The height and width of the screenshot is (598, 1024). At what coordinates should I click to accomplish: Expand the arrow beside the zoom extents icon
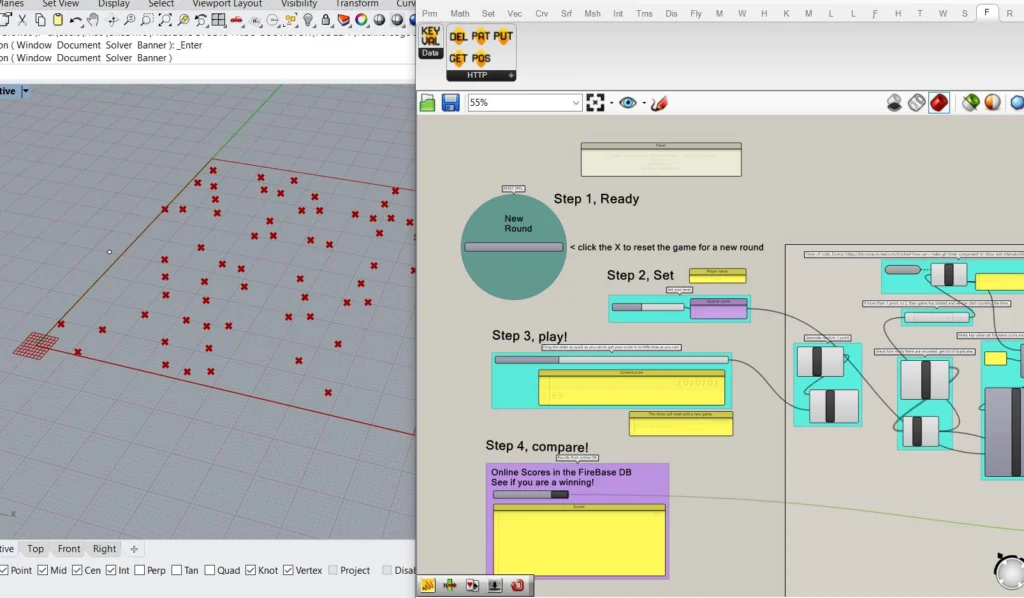click(x=611, y=102)
